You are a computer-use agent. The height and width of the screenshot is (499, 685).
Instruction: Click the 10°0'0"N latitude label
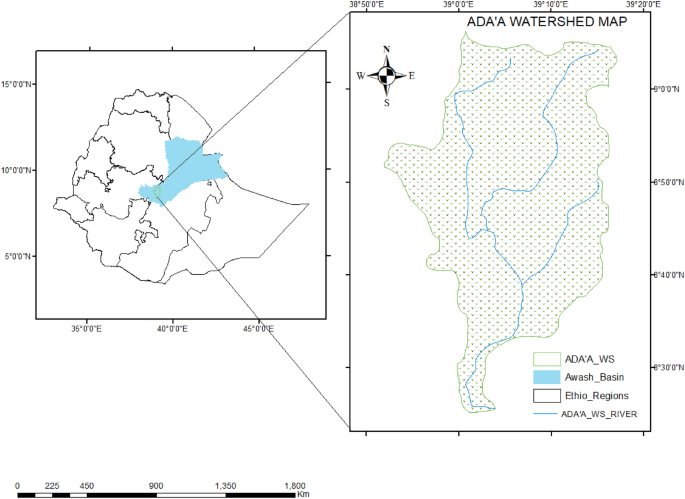(16, 170)
